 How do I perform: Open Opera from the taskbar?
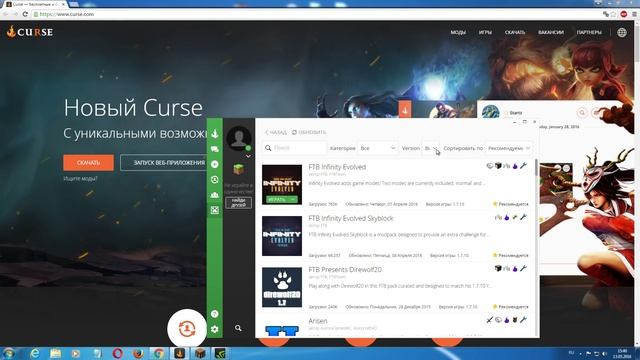(118, 353)
